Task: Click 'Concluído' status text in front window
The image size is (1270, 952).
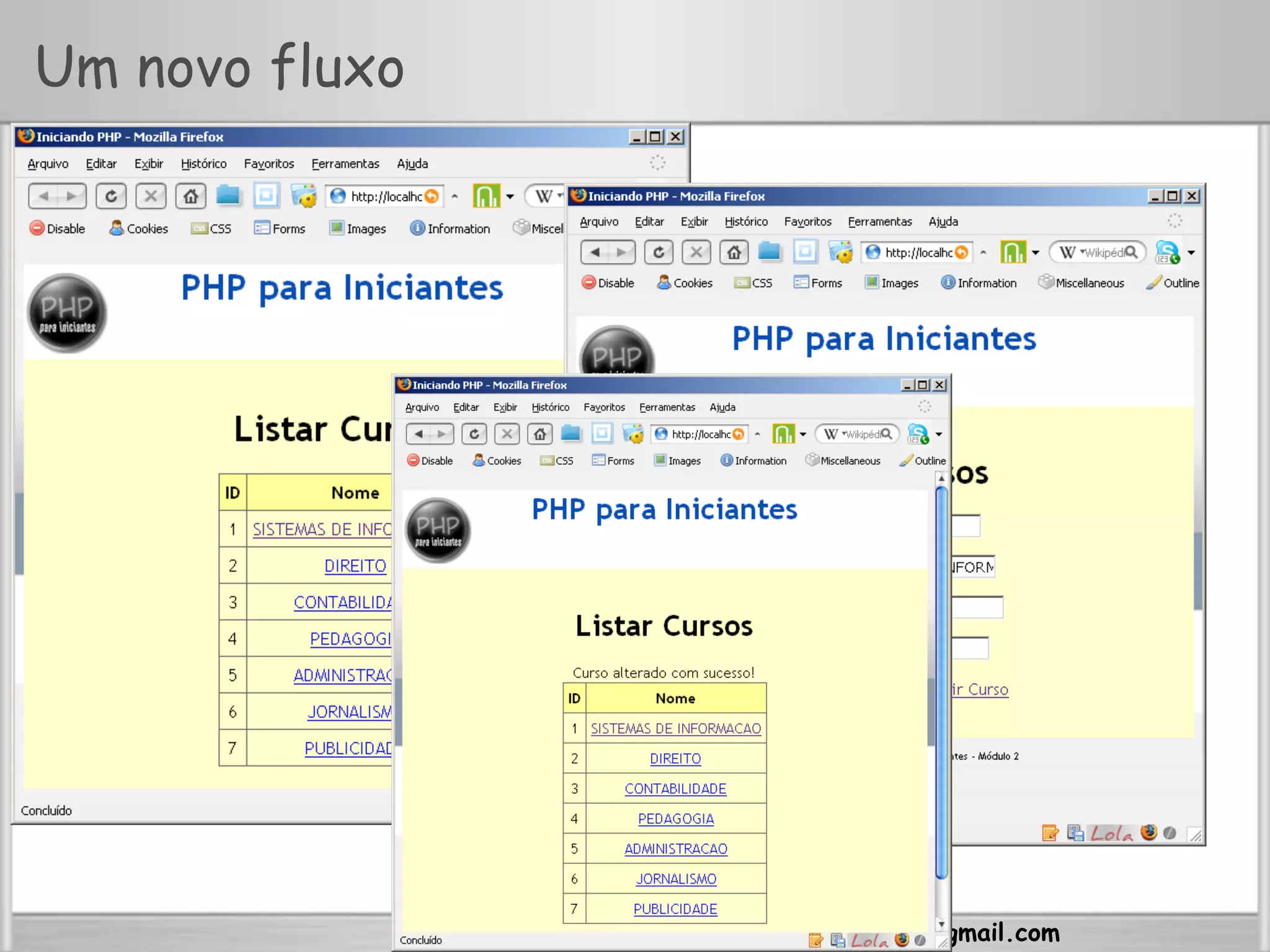Action: pyautogui.click(x=421, y=940)
